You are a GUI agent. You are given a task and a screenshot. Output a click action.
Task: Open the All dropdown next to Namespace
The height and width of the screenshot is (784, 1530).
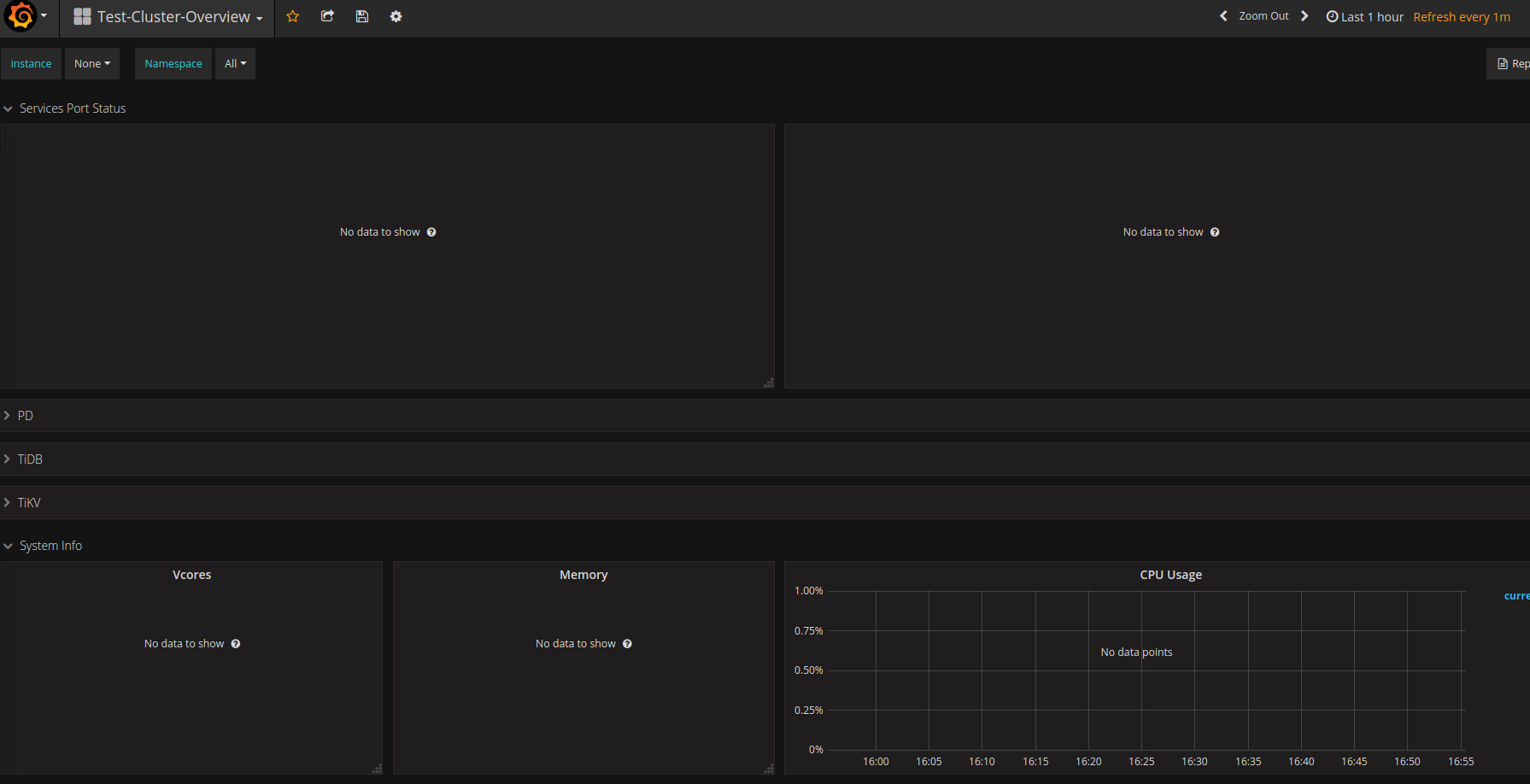[234, 63]
